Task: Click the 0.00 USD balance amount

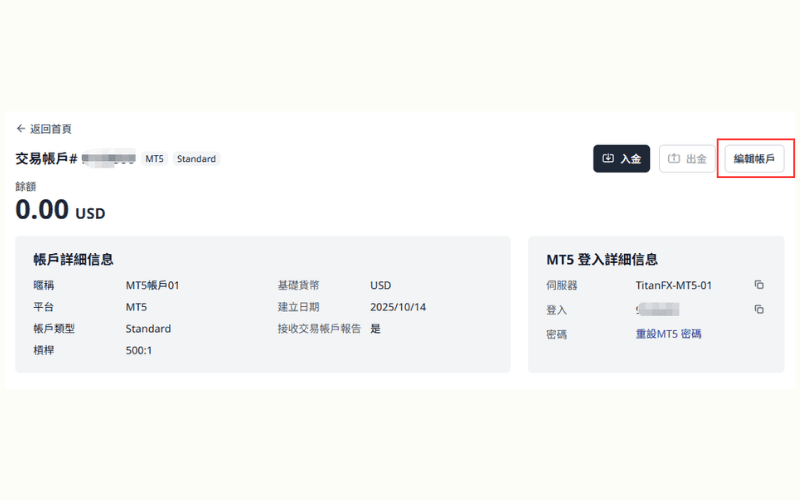Action: 60,210
